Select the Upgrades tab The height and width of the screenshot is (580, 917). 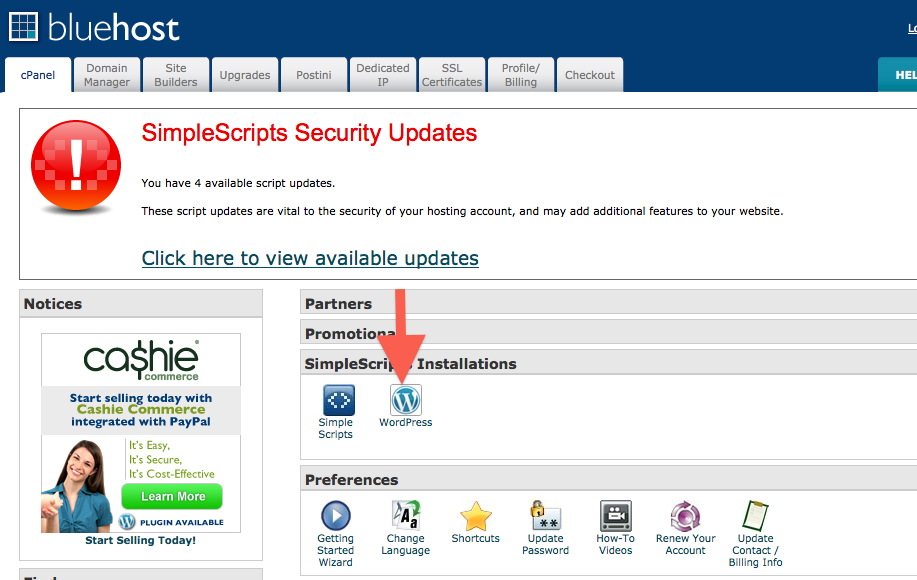tap(245, 75)
